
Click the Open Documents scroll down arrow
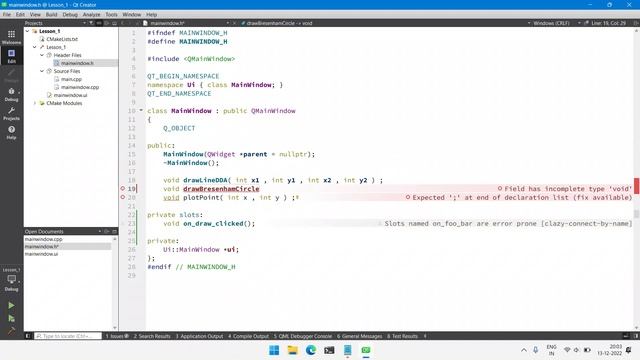[115, 327]
